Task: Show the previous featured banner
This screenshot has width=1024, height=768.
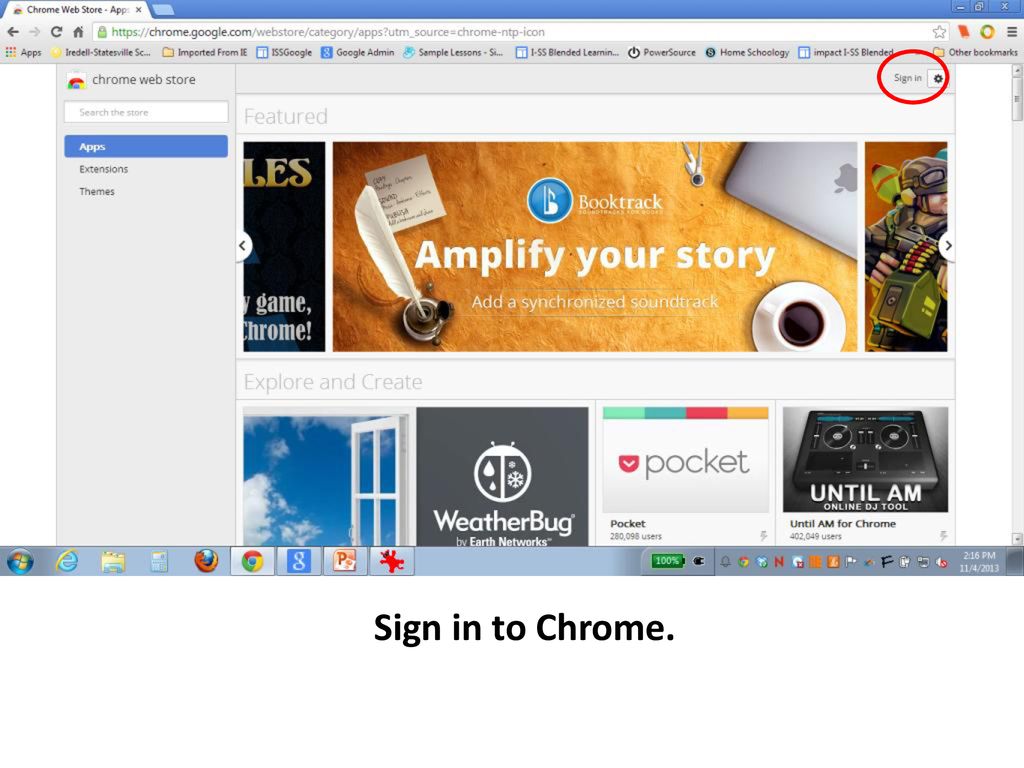Action: point(243,246)
